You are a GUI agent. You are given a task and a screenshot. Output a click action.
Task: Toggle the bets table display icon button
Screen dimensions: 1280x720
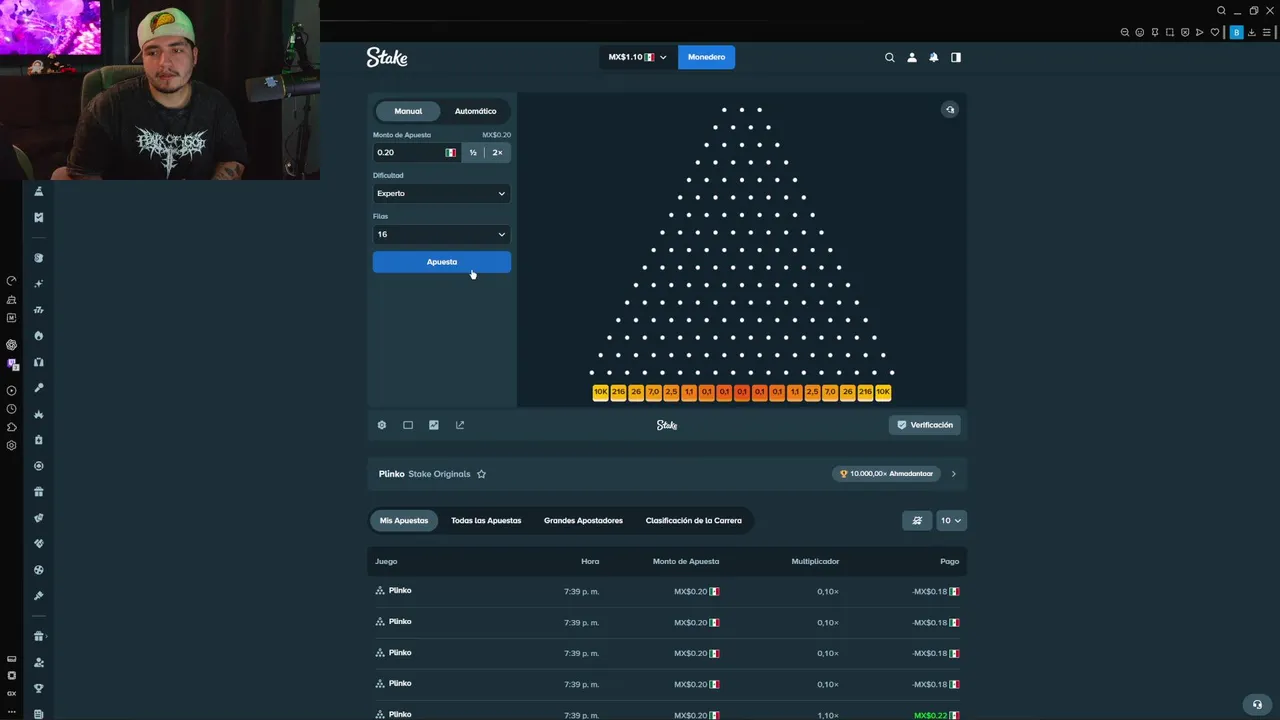tap(916, 521)
